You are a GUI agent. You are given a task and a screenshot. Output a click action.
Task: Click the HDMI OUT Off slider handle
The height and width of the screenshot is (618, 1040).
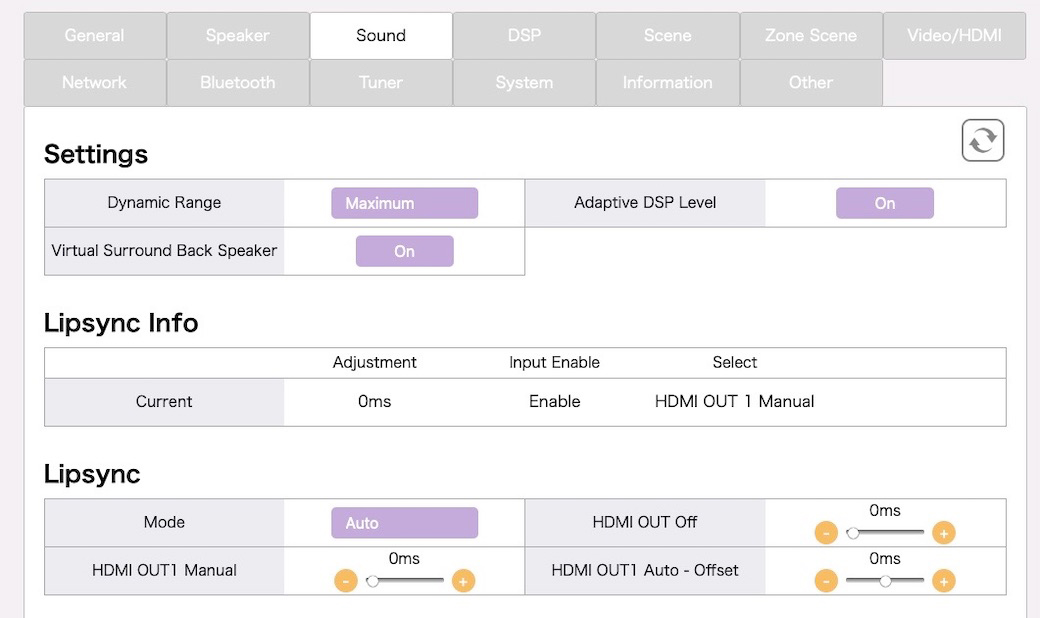[853, 532]
